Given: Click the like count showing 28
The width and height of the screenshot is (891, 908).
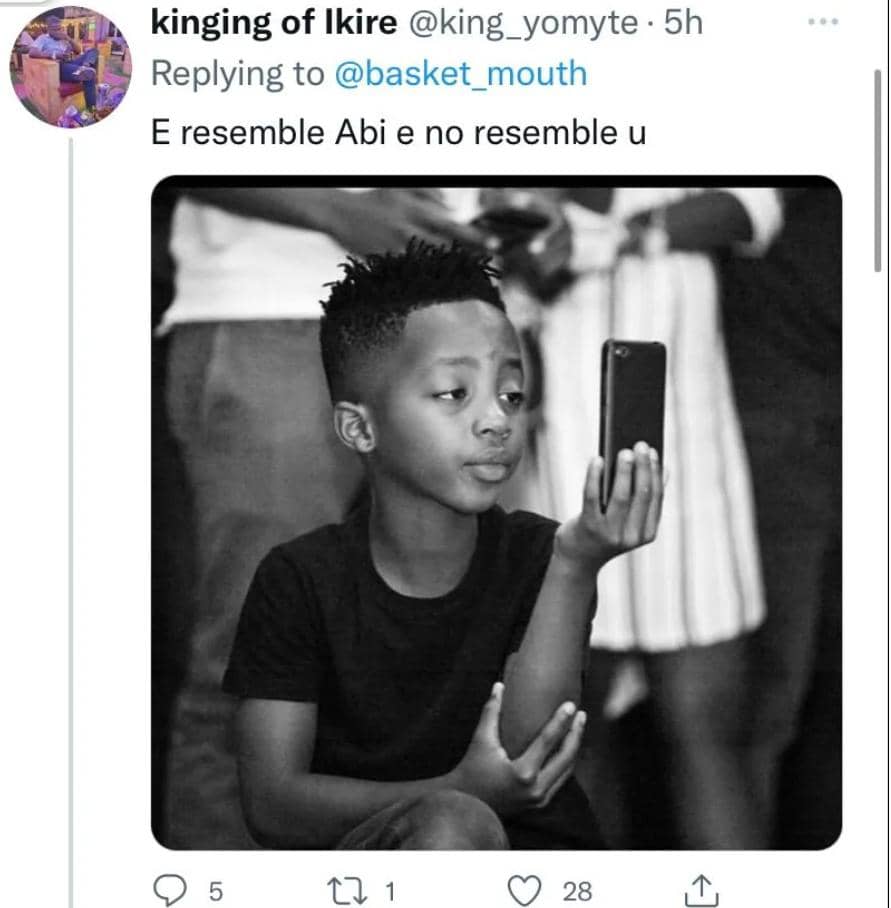Looking at the screenshot, I should click(x=577, y=890).
